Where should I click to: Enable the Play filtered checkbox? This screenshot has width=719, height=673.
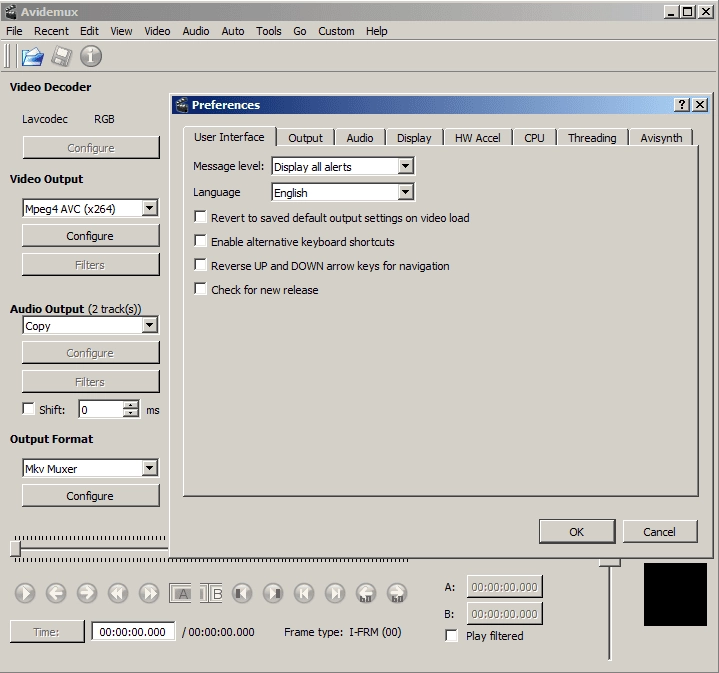[x=451, y=635]
